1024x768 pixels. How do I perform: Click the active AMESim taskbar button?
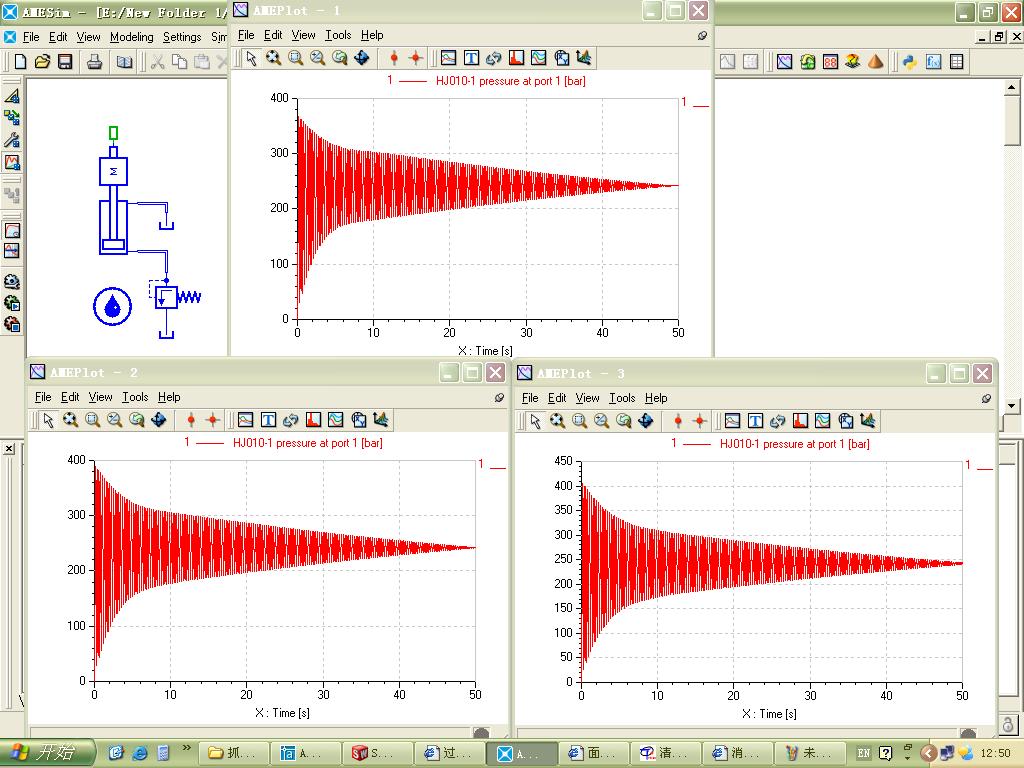point(522,754)
